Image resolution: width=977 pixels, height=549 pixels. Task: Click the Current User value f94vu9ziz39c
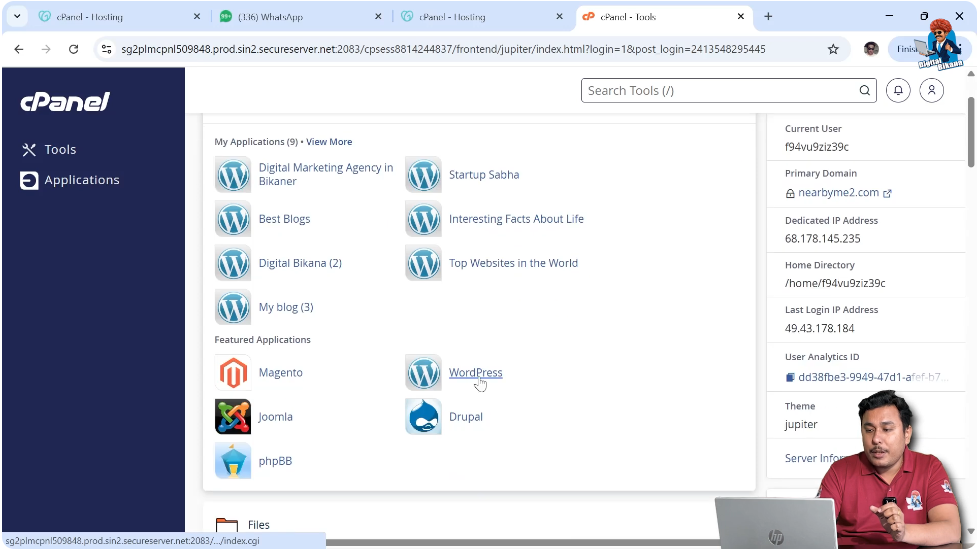(x=817, y=147)
